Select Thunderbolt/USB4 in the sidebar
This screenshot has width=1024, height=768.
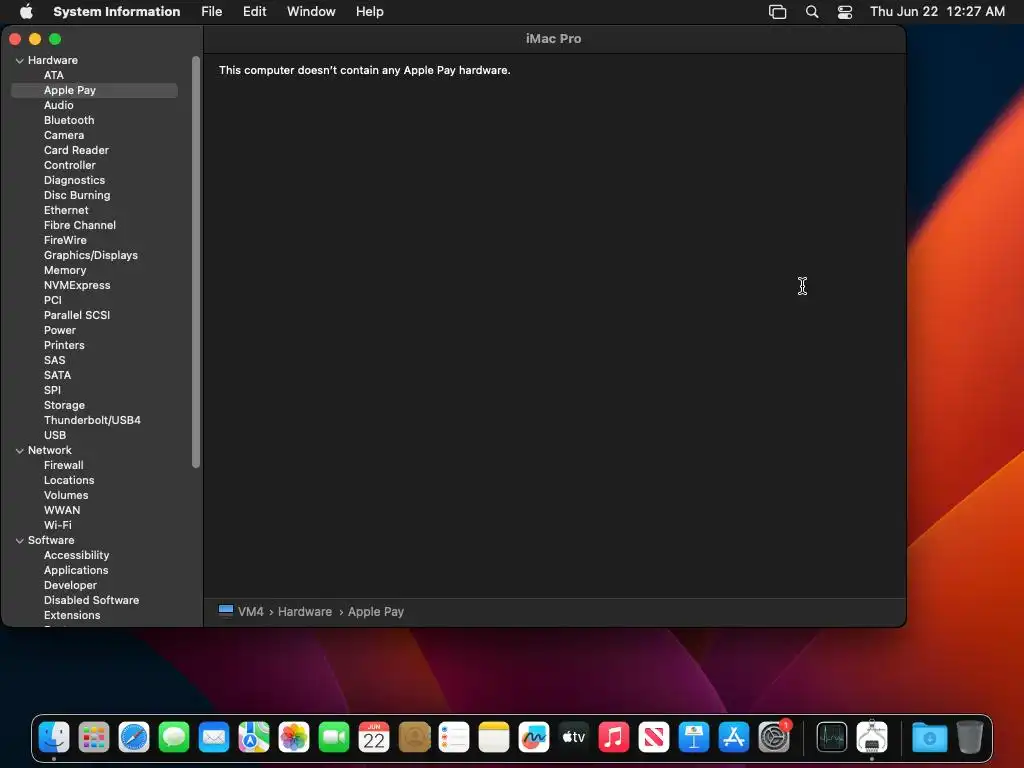click(92, 421)
